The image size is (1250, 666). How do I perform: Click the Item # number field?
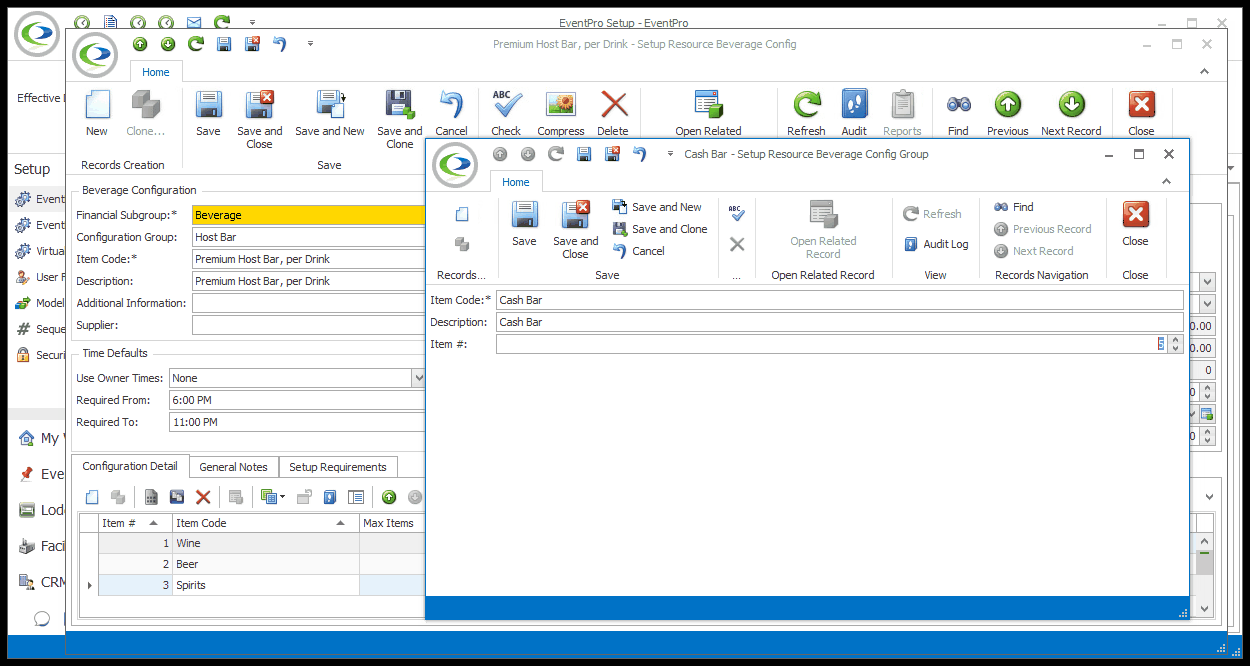point(831,344)
